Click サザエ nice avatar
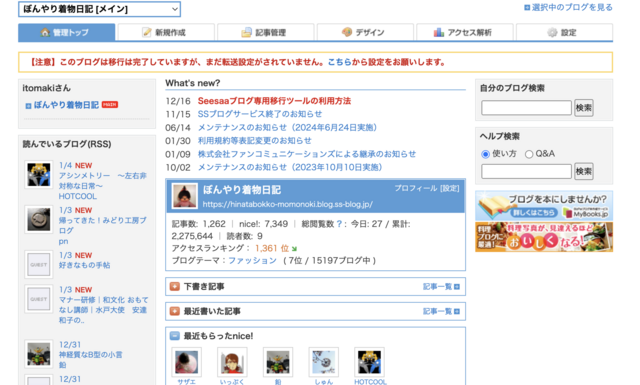Image resolution: width=640 pixels, height=385 pixels. 187,362
